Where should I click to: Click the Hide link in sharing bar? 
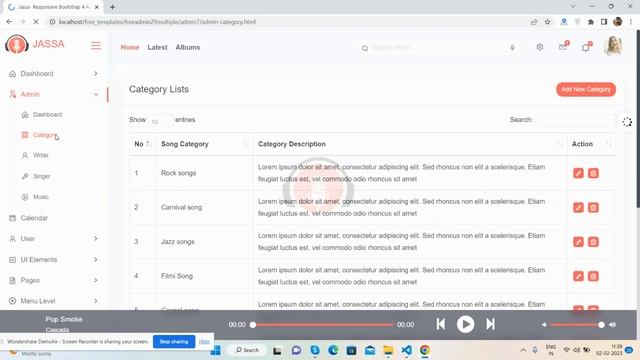[204, 342]
